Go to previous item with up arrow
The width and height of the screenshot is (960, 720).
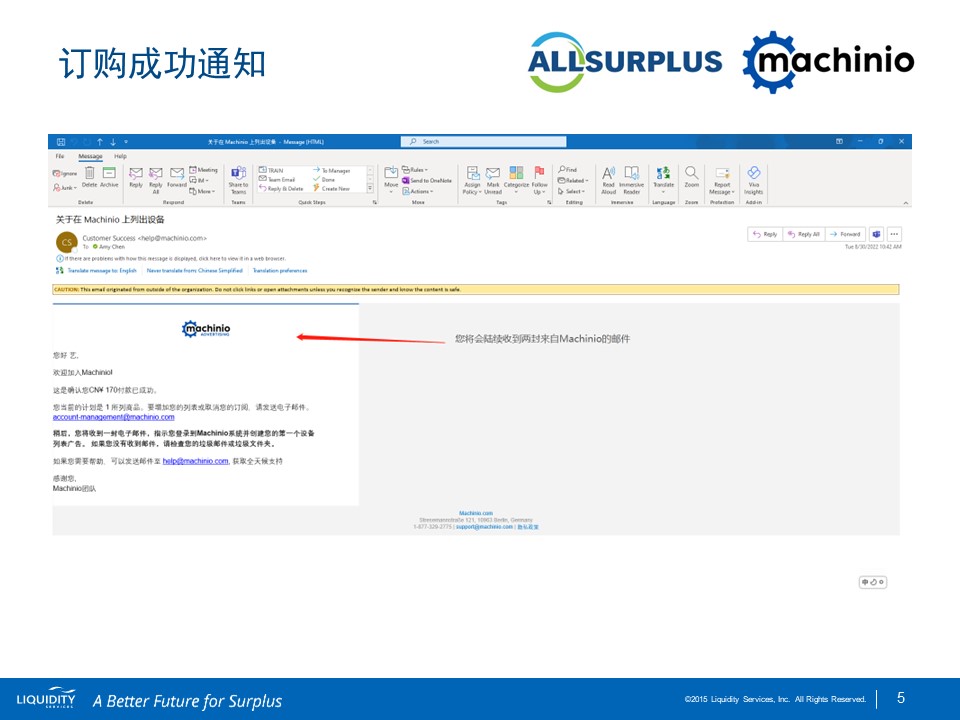point(100,142)
